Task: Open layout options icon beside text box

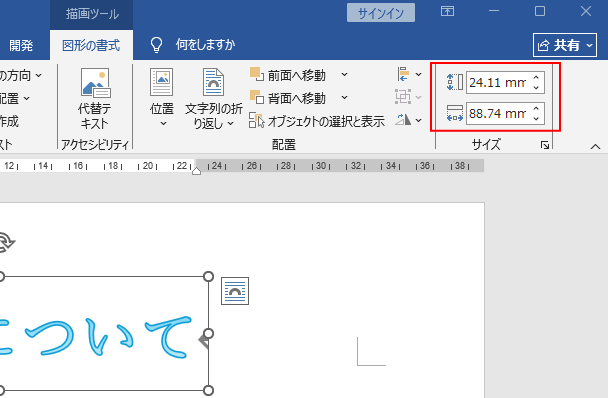Action: point(235,291)
